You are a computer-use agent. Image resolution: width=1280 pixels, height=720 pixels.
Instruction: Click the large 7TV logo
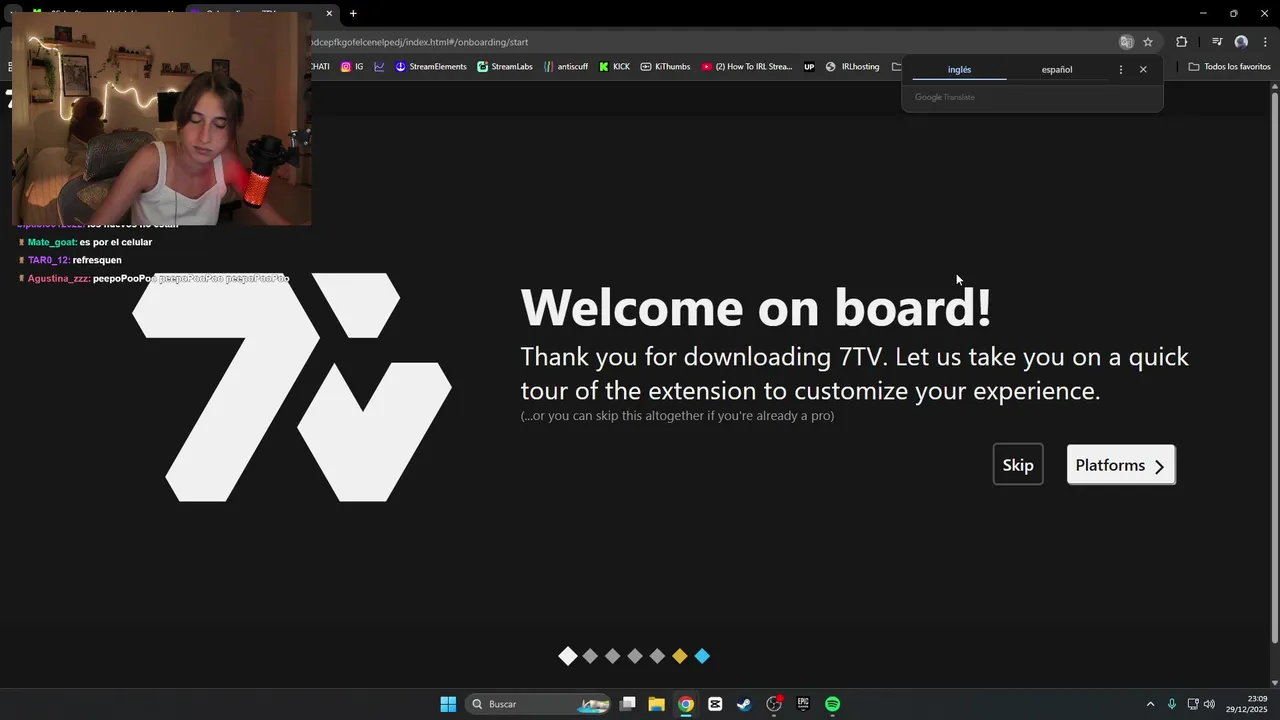click(292, 387)
